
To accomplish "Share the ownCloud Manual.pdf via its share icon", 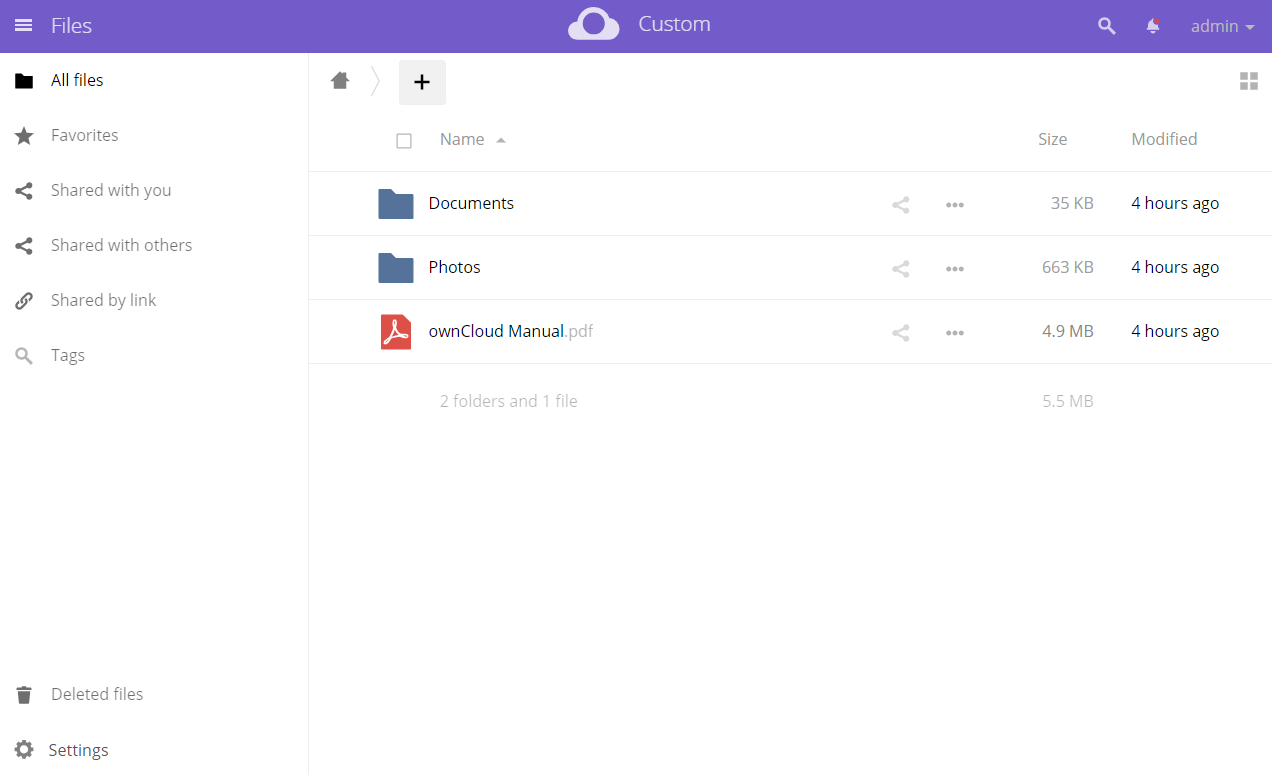I will pos(900,332).
